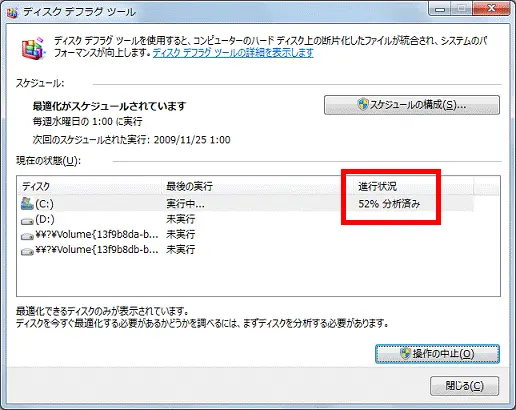Select the Volume{13f9b8da-b... list entry
The width and height of the screenshot is (516, 410).
97,235
